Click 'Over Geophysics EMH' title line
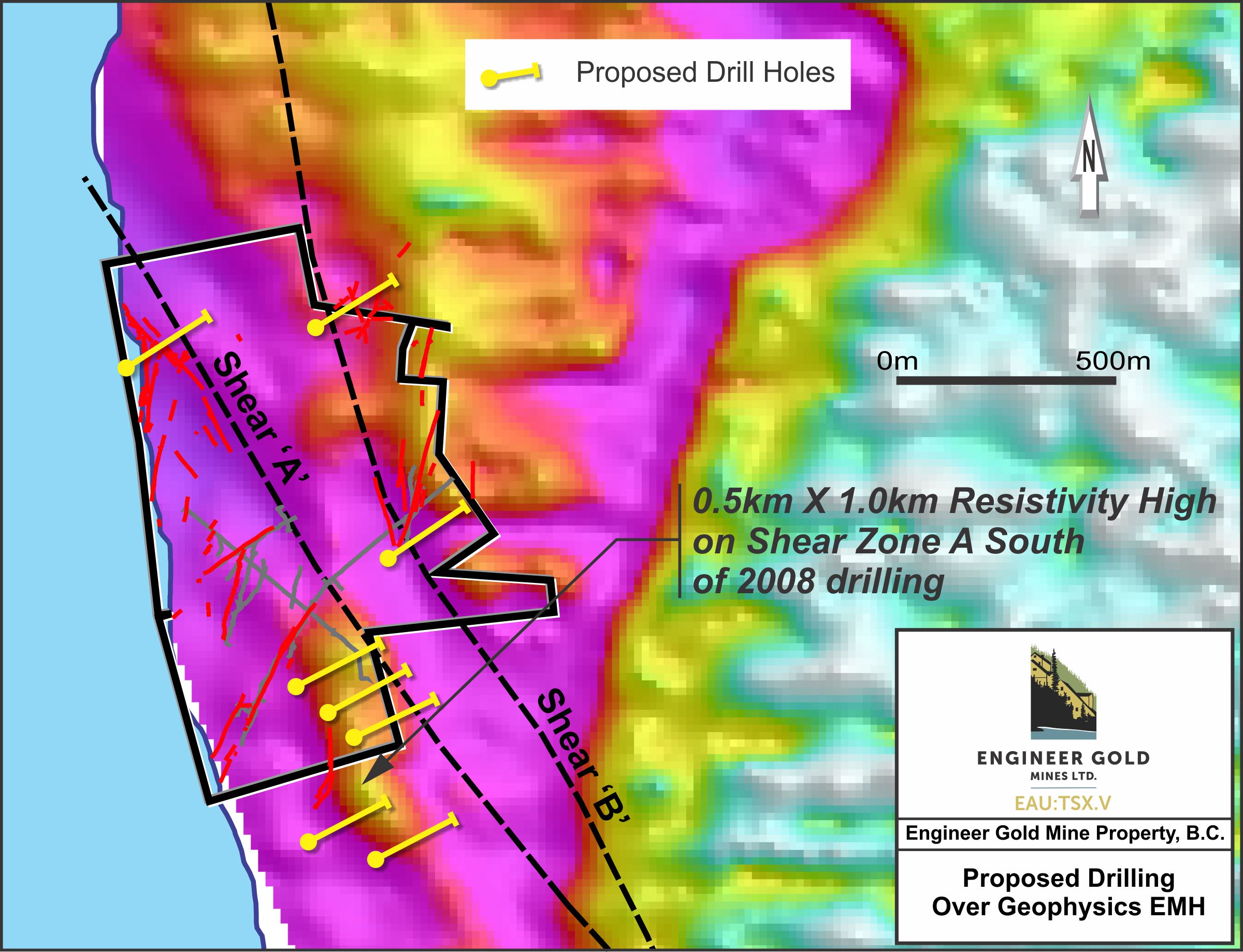 [1068, 906]
